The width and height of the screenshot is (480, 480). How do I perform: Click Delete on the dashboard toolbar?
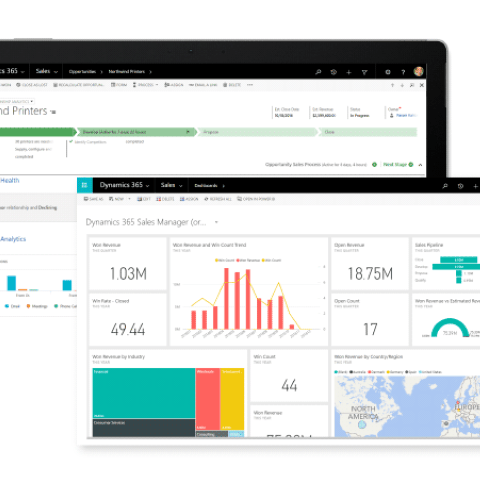165,199
